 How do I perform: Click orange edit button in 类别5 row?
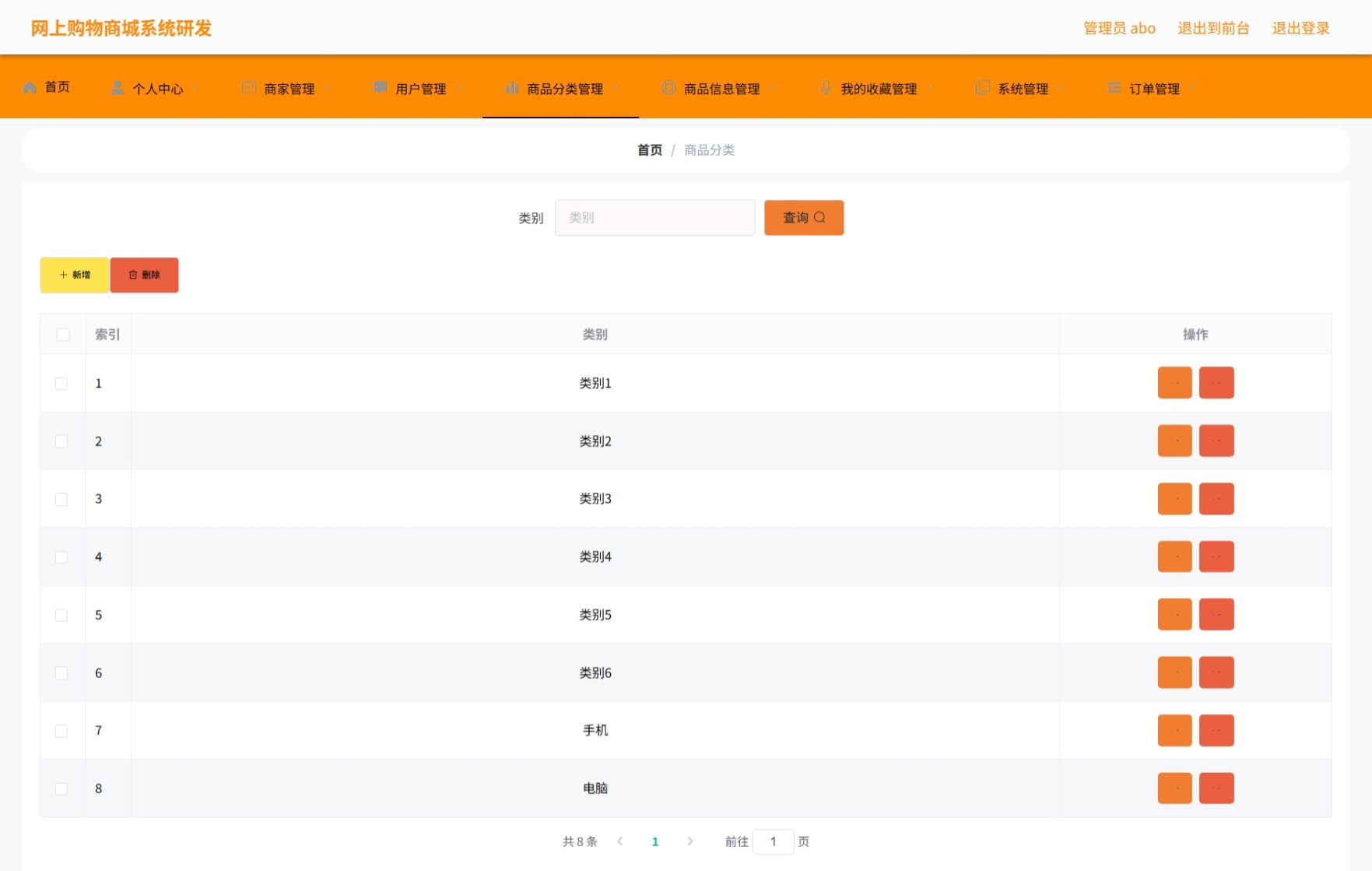pyautogui.click(x=1175, y=615)
